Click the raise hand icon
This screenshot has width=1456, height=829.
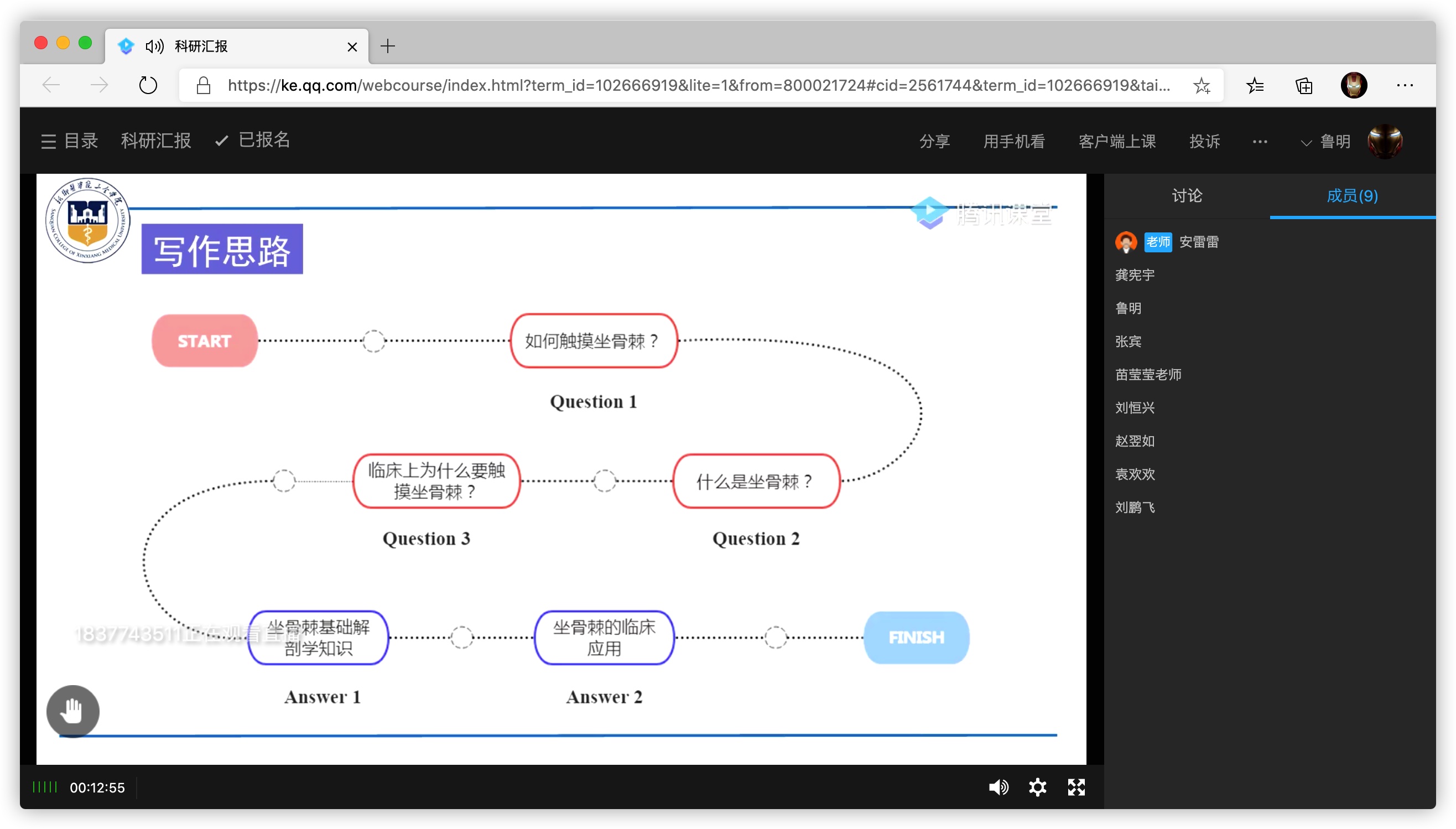[x=73, y=711]
